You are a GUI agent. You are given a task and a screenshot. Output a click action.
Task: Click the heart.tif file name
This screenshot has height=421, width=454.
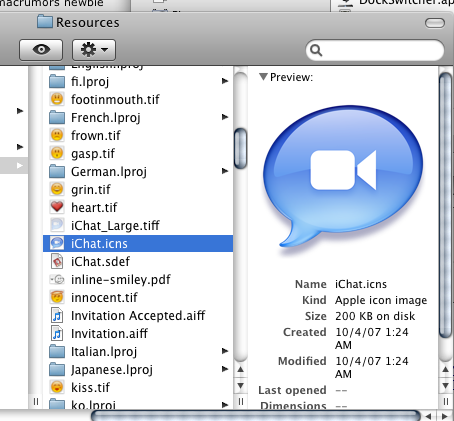(94, 207)
